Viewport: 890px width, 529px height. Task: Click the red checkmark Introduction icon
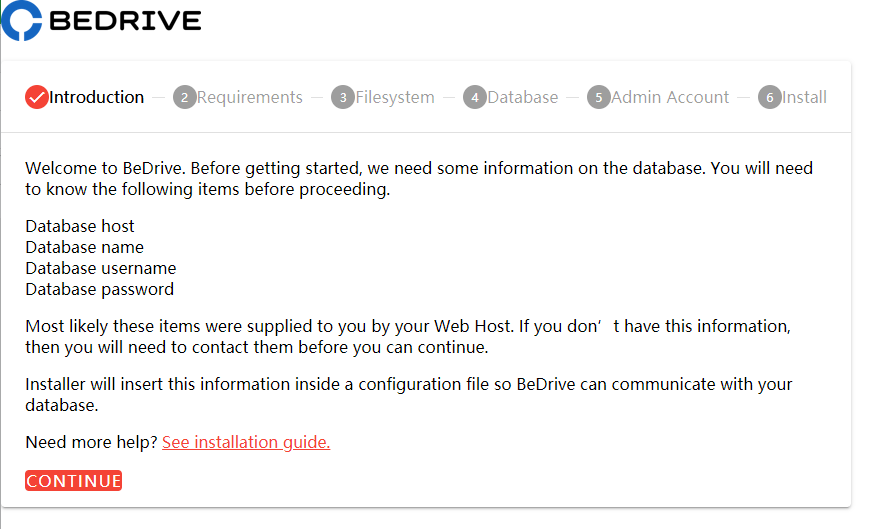tap(36, 97)
